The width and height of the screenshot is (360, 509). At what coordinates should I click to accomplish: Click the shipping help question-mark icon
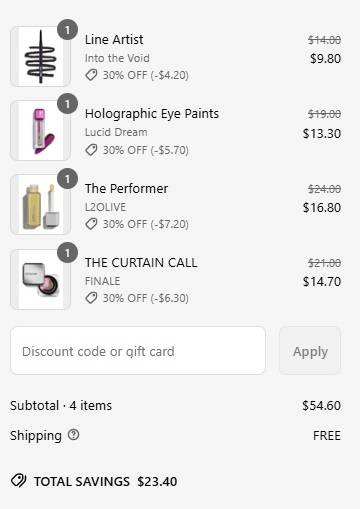coord(73,434)
